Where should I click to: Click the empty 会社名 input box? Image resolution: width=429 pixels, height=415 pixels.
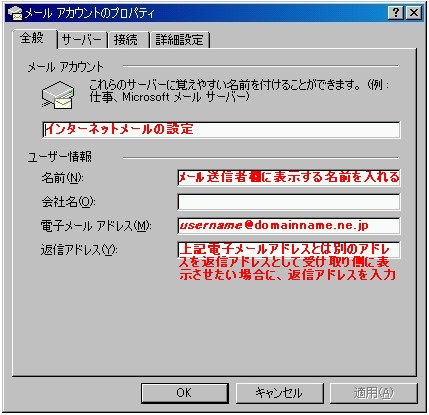coord(289,202)
